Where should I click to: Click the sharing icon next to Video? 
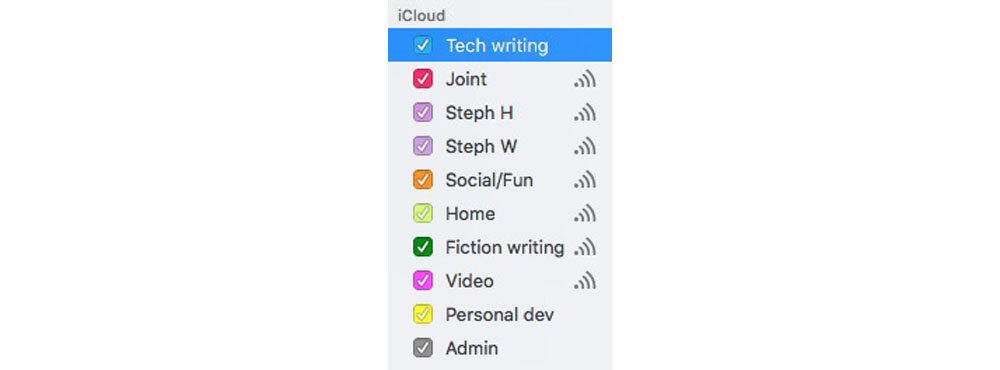coord(585,281)
